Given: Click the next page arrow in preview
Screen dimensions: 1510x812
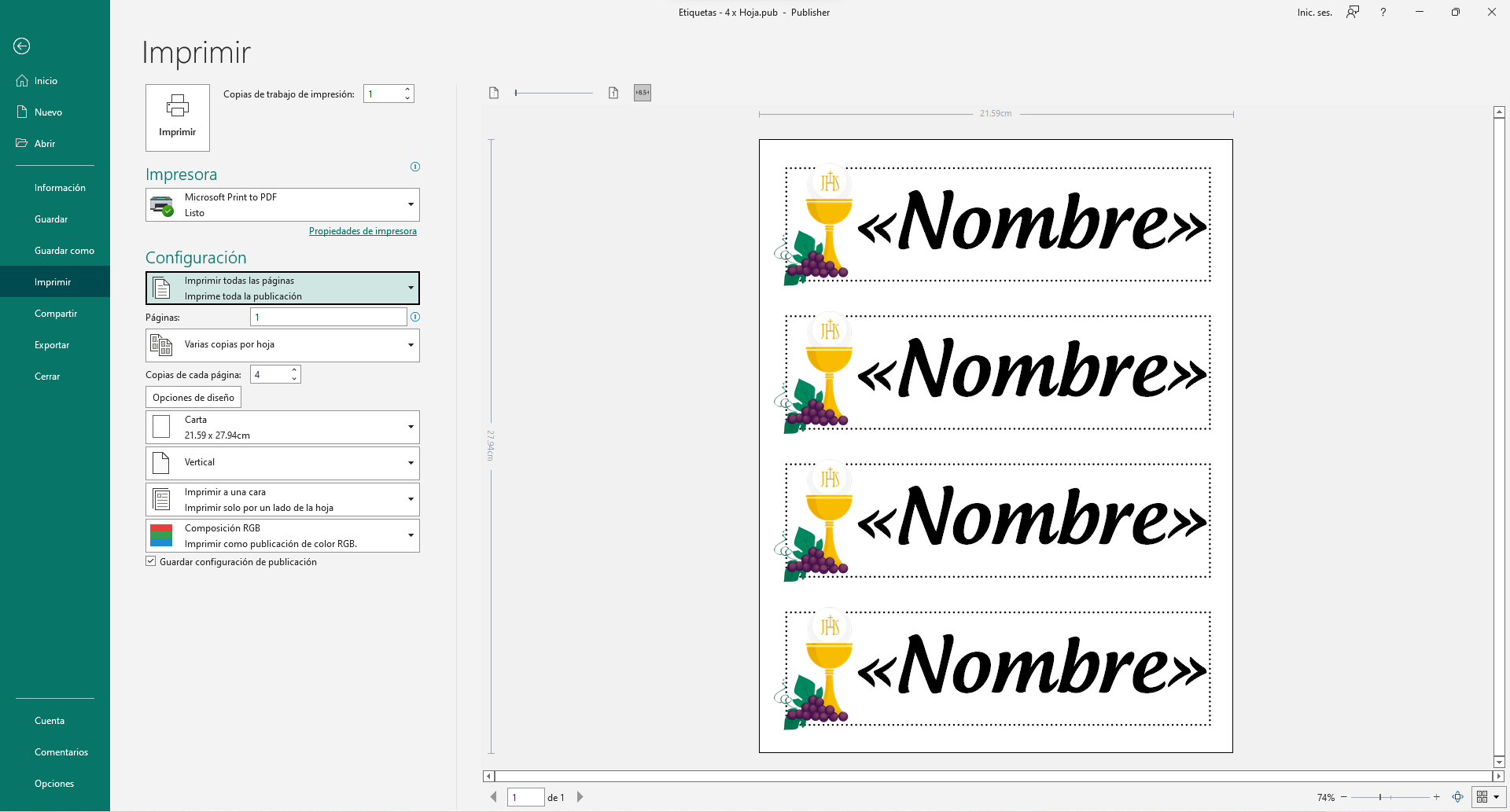Looking at the screenshot, I should pyautogui.click(x=580, y=797).
